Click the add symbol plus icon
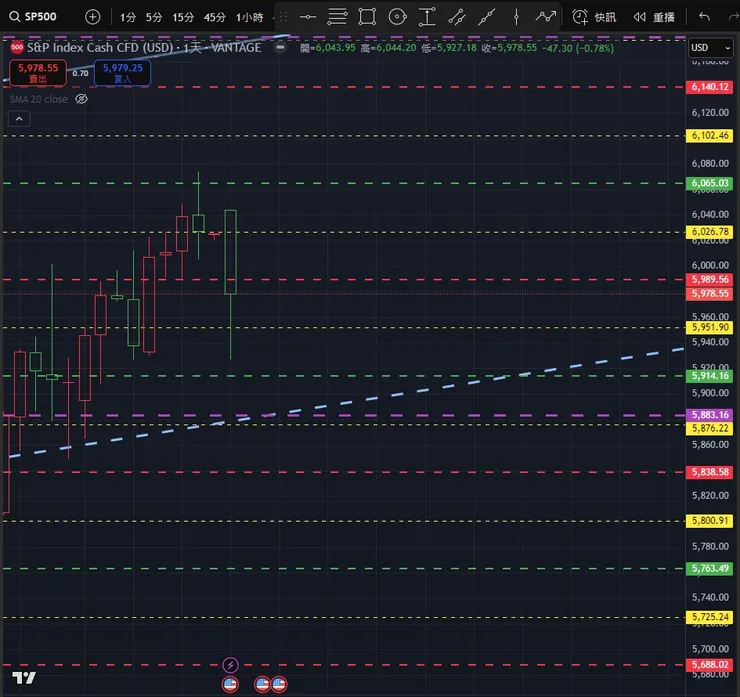Screen dimensions: 740x697 (92, 17)
